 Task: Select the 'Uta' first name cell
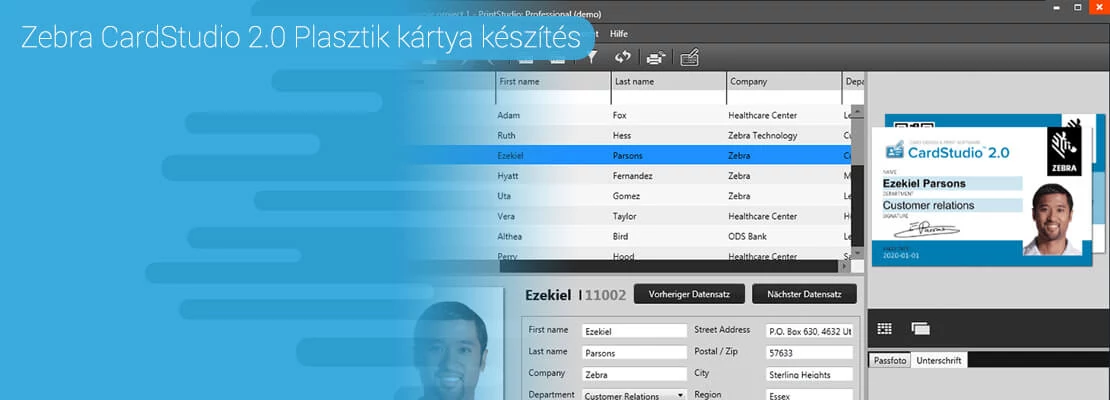503,196
